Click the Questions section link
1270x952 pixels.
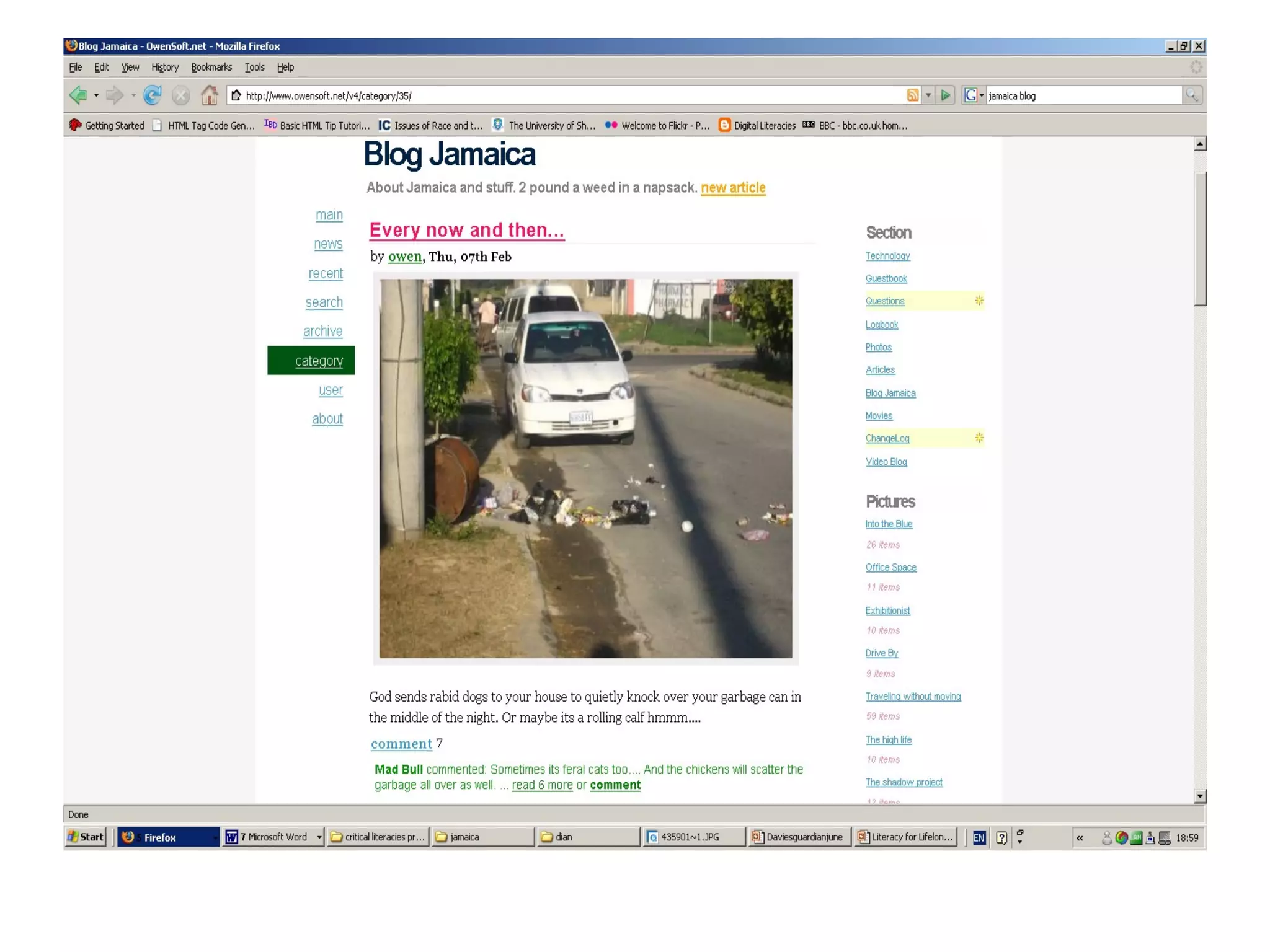[x=885, y=301]
